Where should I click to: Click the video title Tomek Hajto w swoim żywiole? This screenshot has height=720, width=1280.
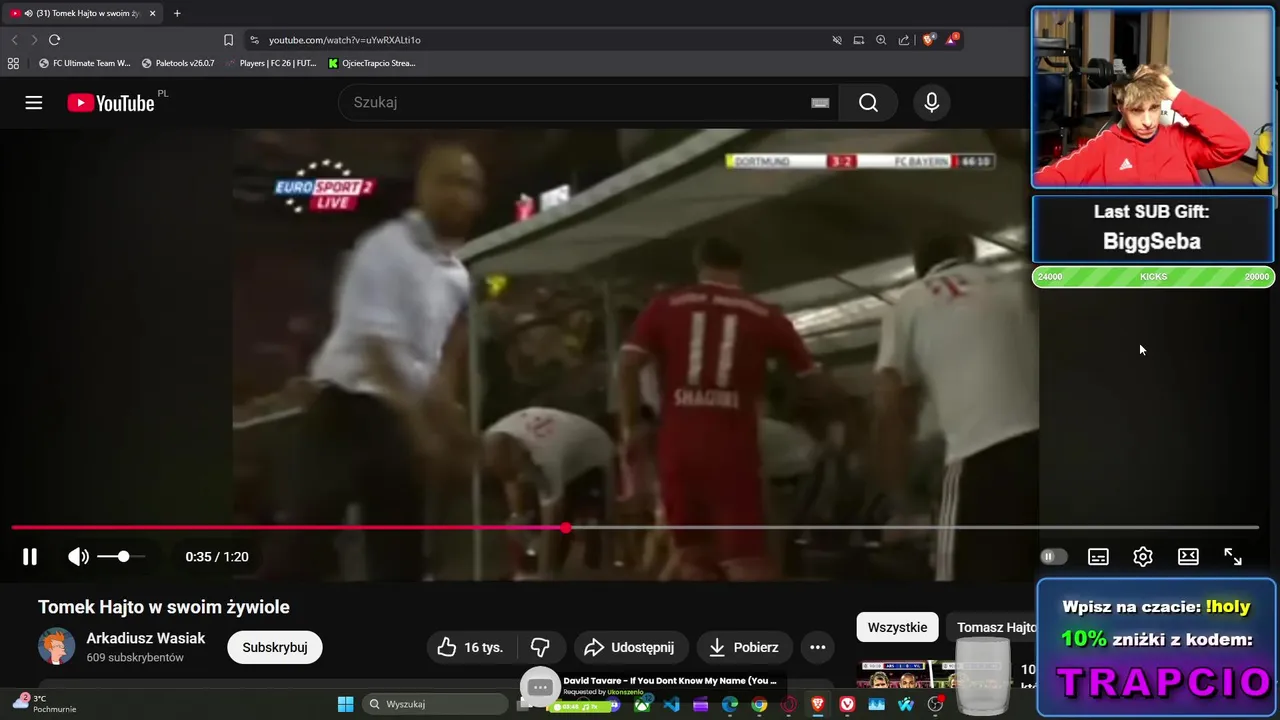(164, 607)
